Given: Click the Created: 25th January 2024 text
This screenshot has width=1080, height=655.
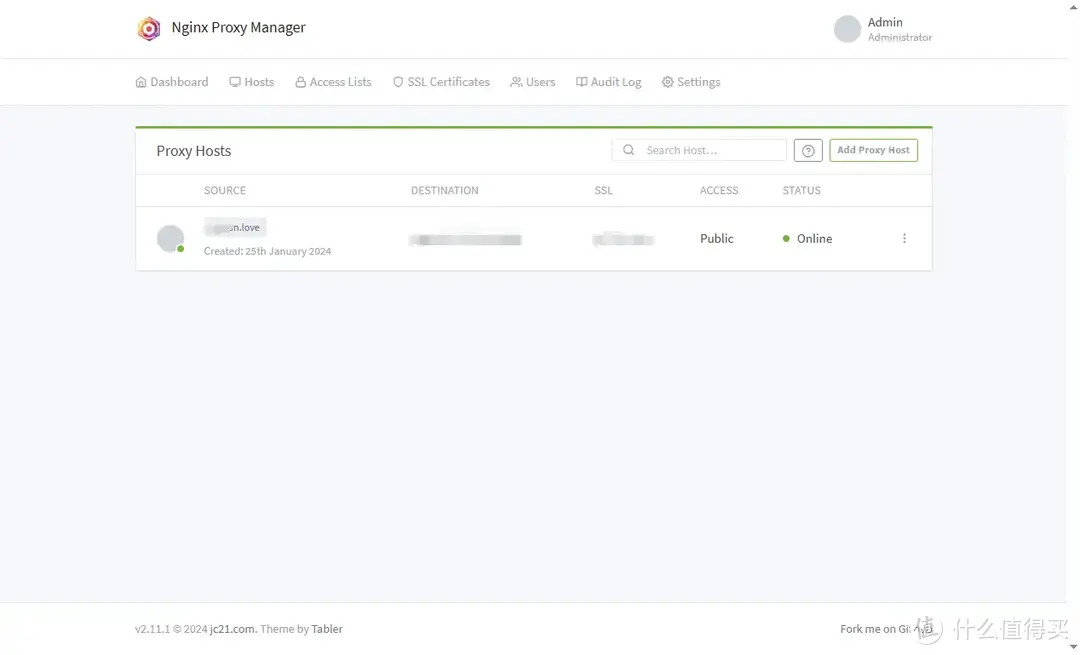Looking at the screenshot, I should coord(267,251).
